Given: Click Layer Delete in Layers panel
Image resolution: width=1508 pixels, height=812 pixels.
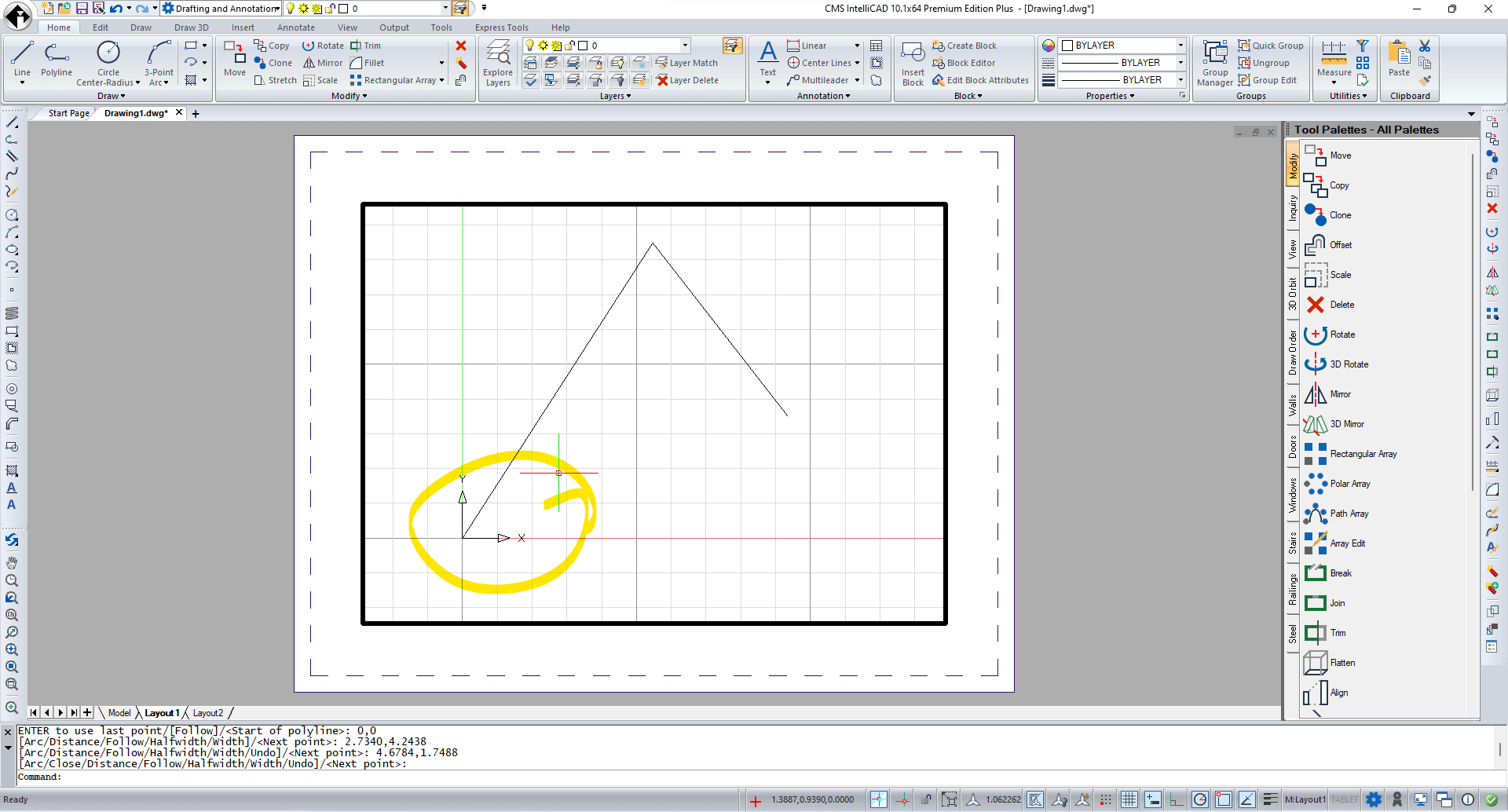Looking at the screenshot, I should 687,80.
